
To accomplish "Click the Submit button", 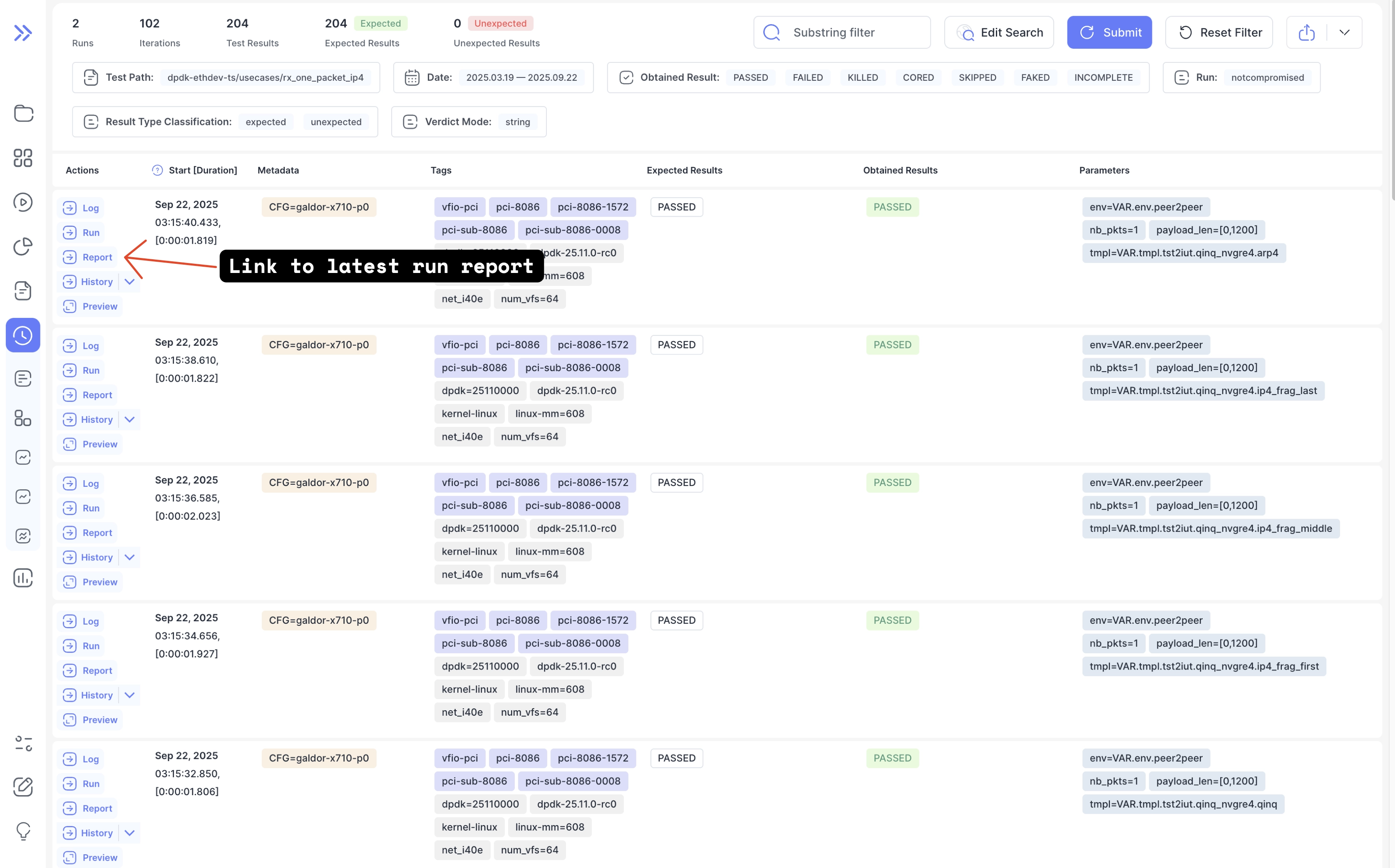I will pos(1109,33).
